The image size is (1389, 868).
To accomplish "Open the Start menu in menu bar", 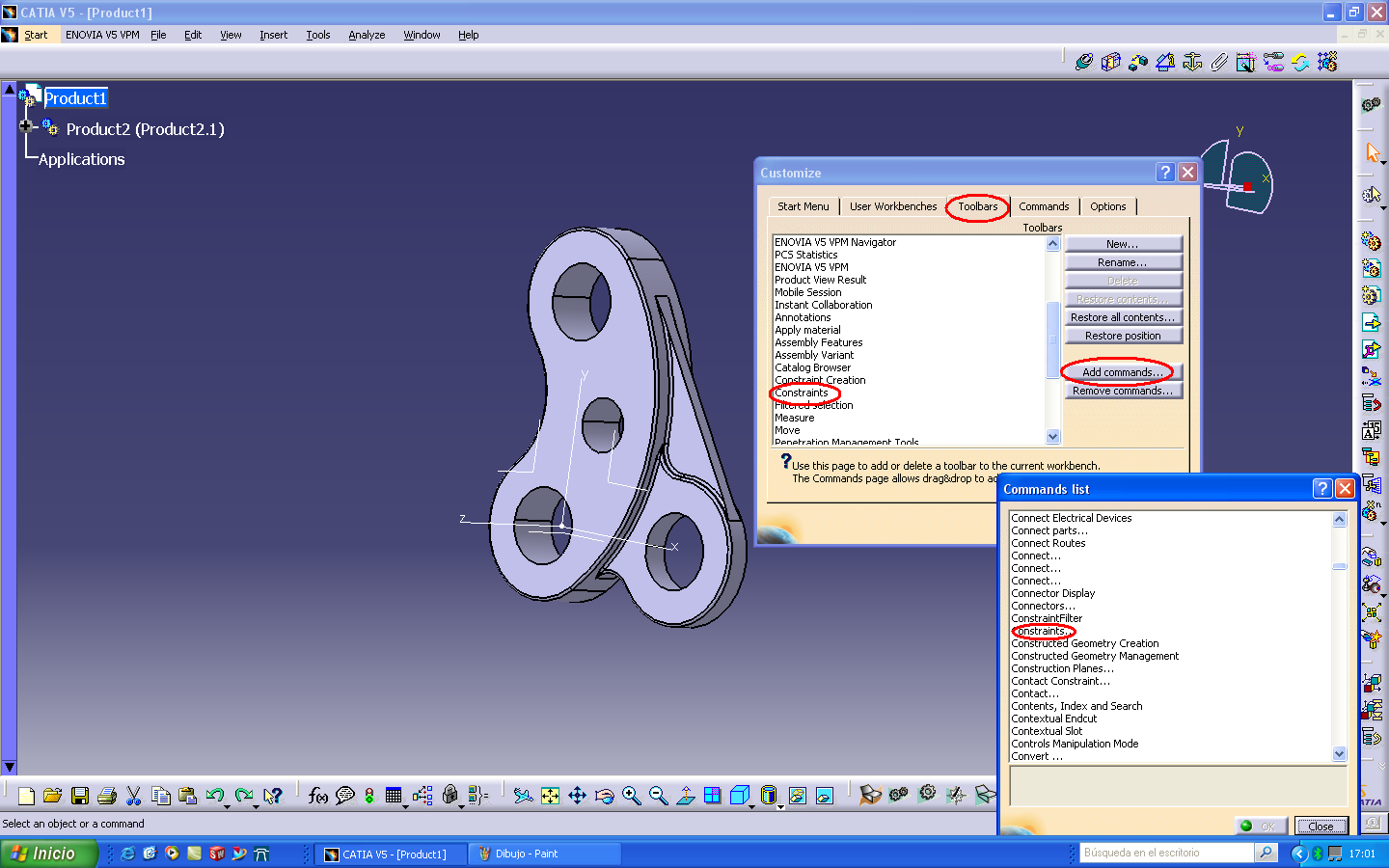I will pos(36,35).
